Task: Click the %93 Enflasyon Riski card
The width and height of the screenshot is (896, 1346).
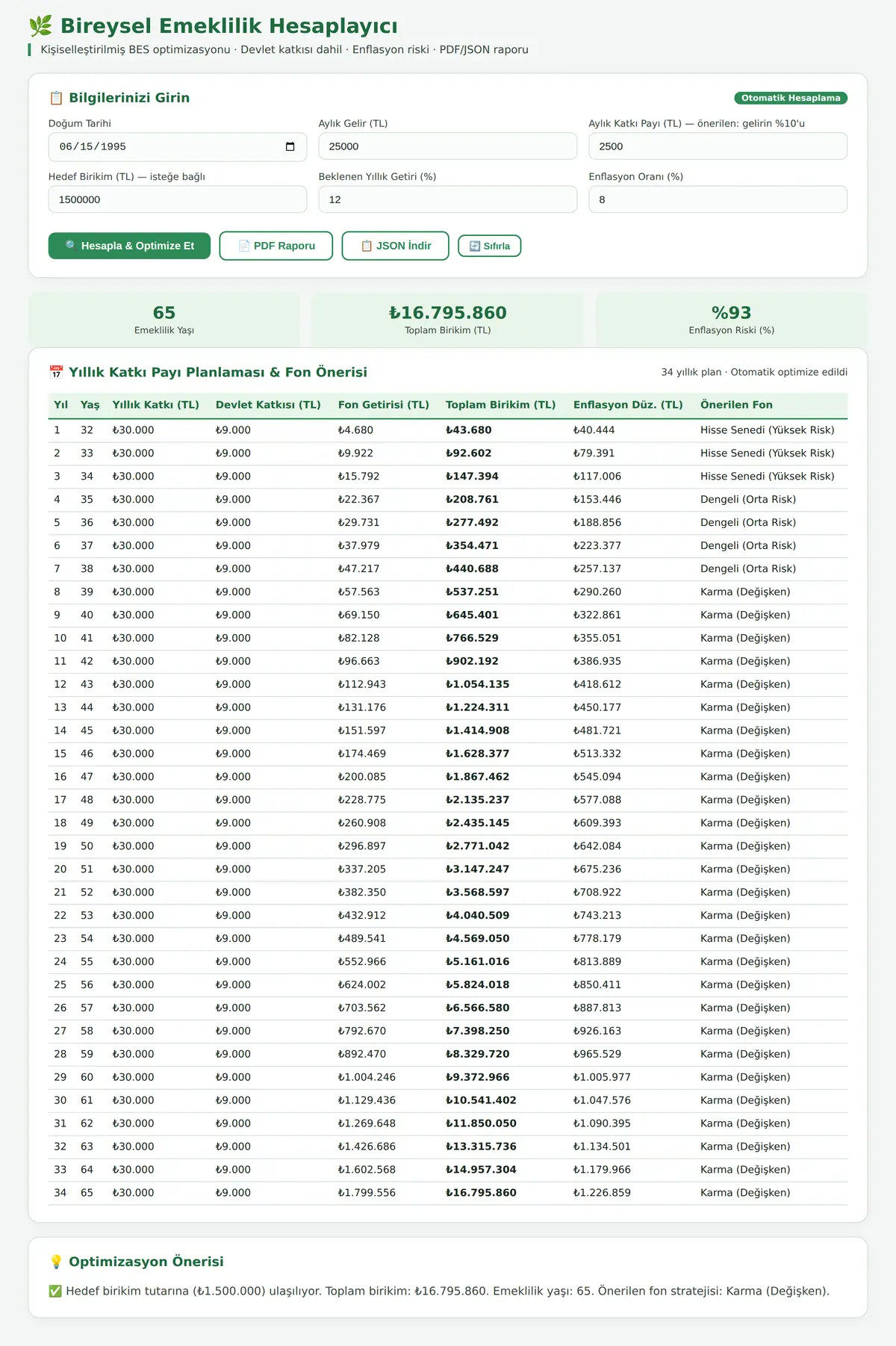Action: point(732,319)
